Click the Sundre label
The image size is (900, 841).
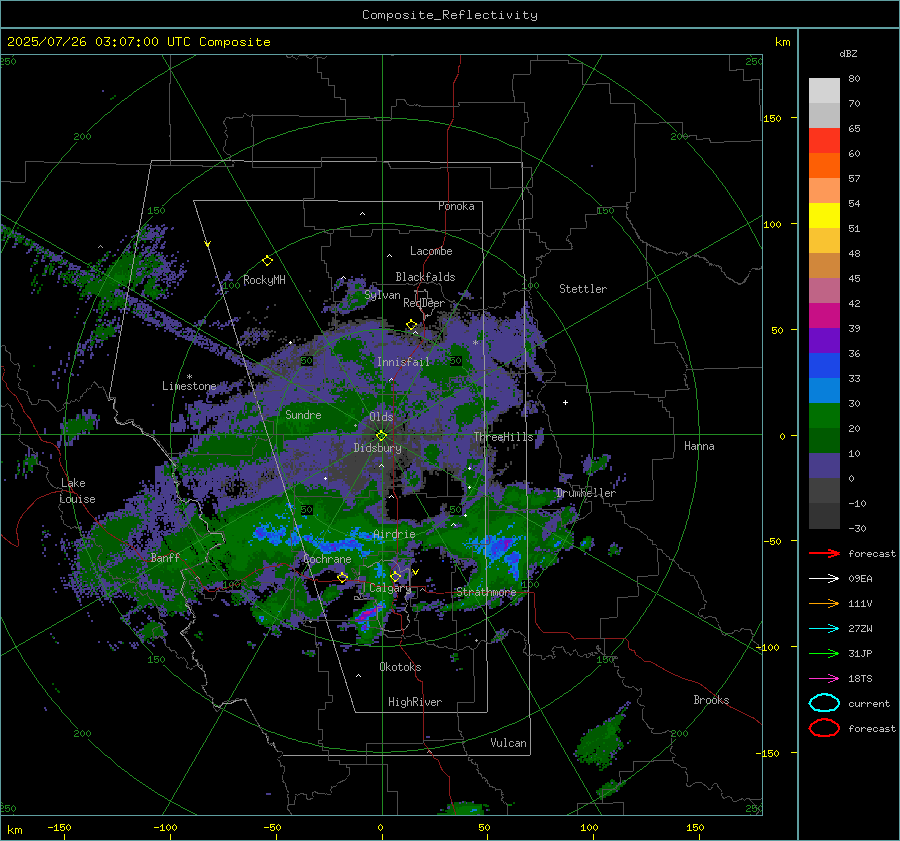tap(303, 414)
